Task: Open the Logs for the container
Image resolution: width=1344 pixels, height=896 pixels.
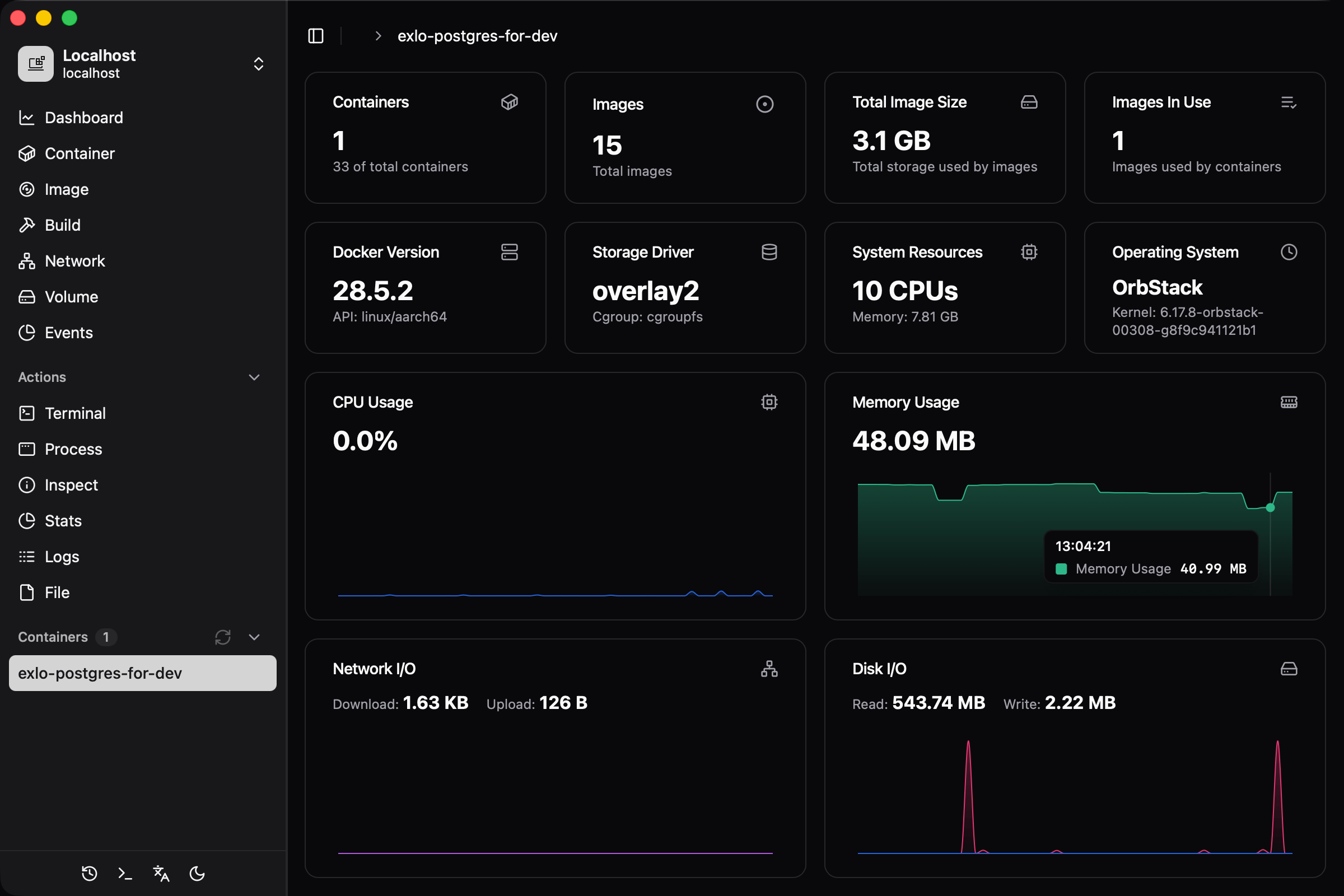Action: tap(62, 556)
